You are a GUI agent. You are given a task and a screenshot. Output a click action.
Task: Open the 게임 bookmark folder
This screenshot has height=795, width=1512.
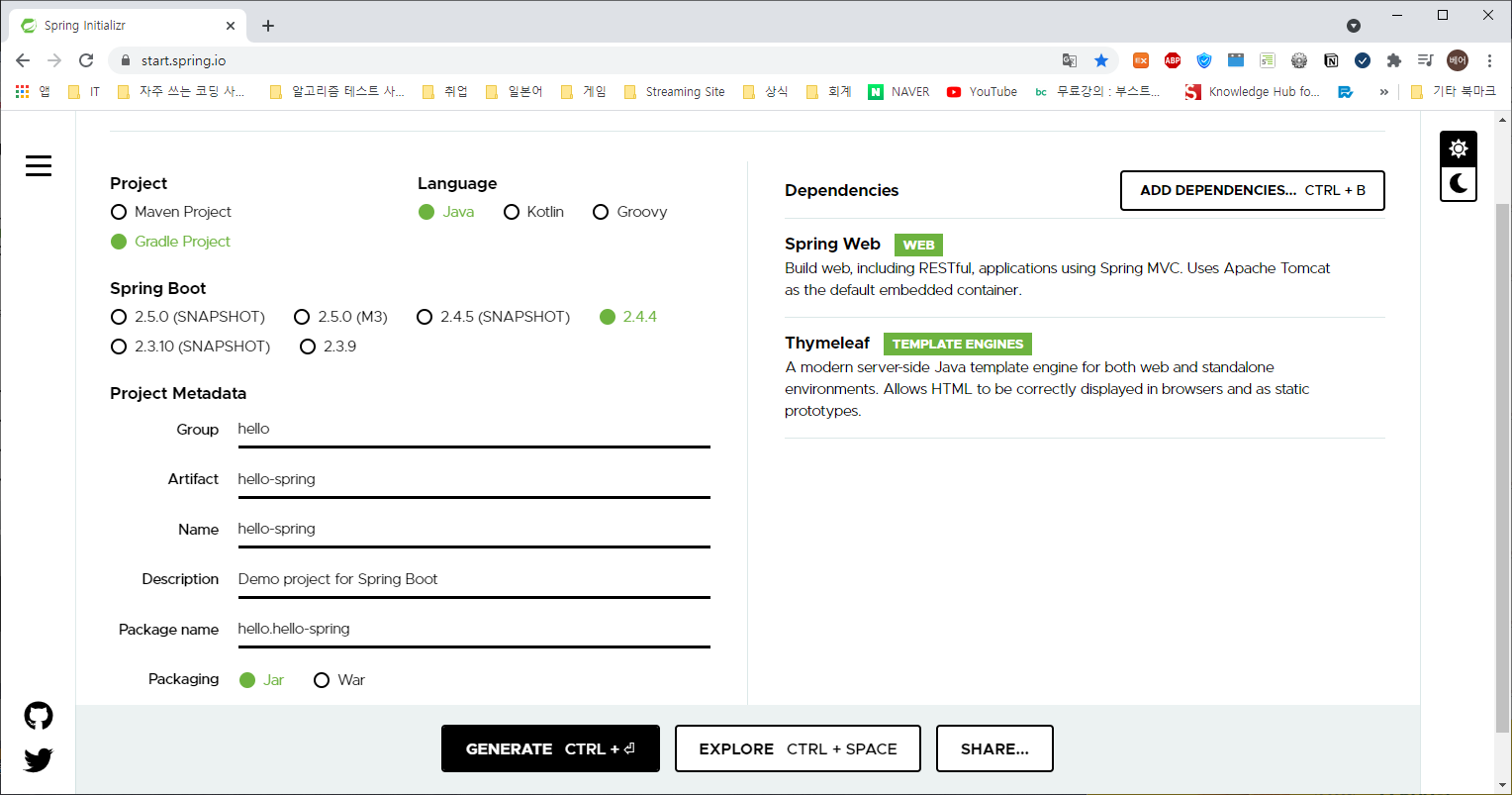(583, 91)
